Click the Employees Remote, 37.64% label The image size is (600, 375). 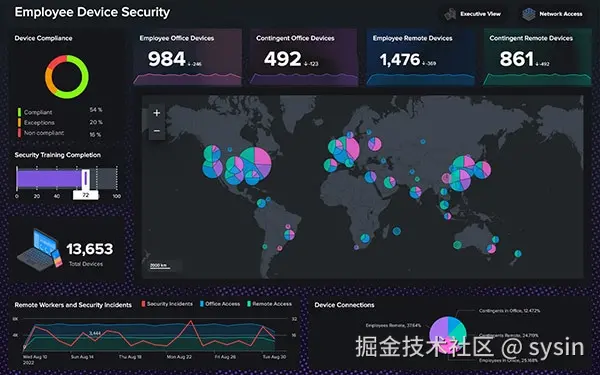[393, 326]
